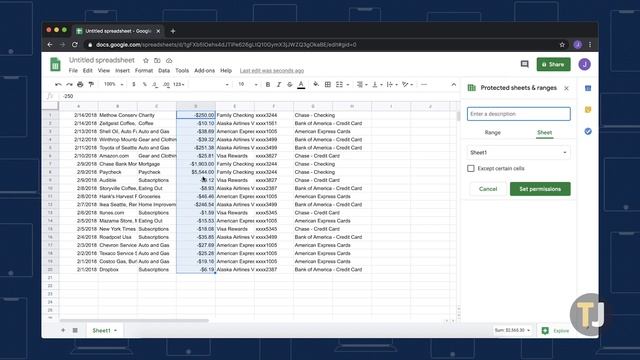Format as percent icon

click(x=144, y=84)
